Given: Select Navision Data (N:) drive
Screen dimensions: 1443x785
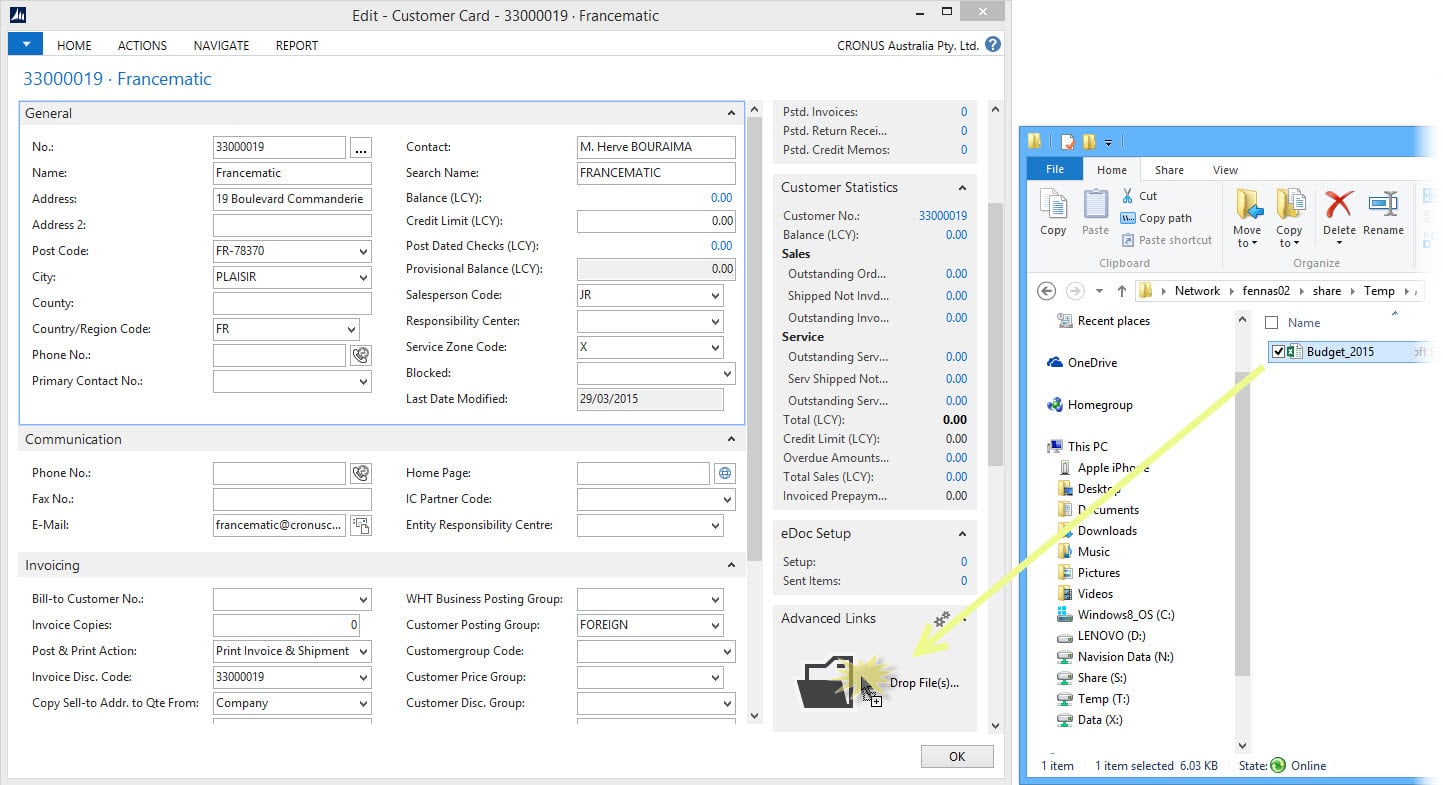Looking at the screenshot, I should pyautogui.click(x=1116, y=657).
